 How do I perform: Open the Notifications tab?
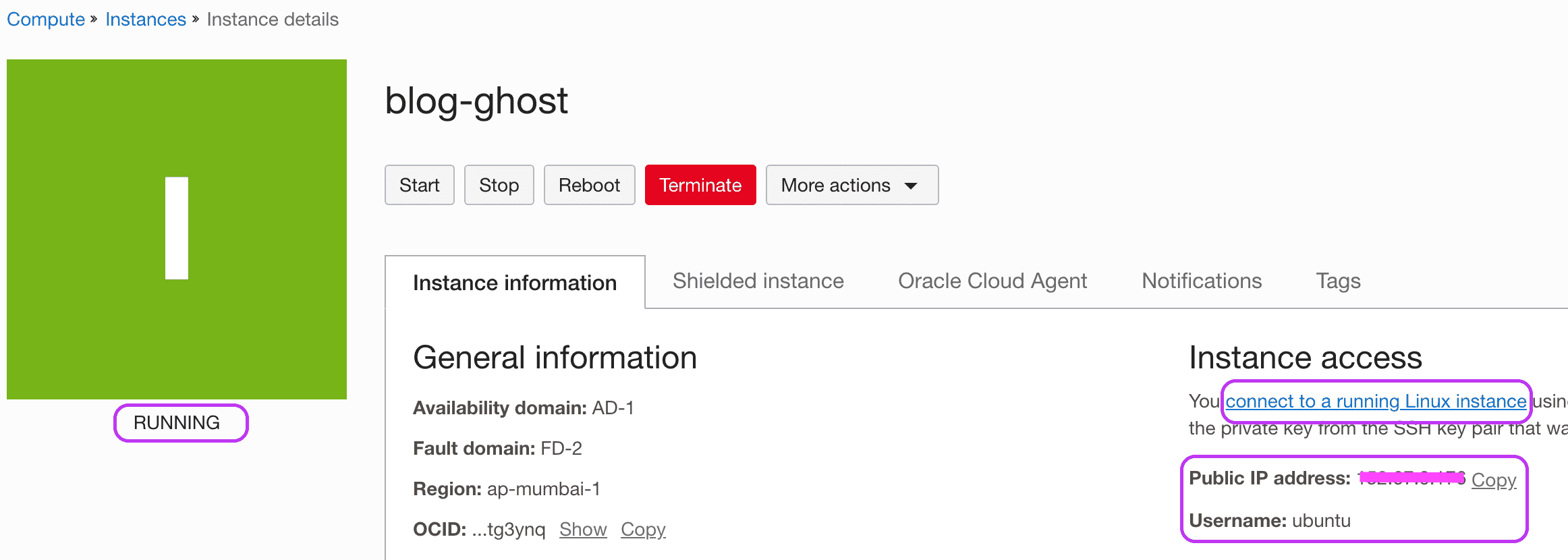[x=1202, y=281]
